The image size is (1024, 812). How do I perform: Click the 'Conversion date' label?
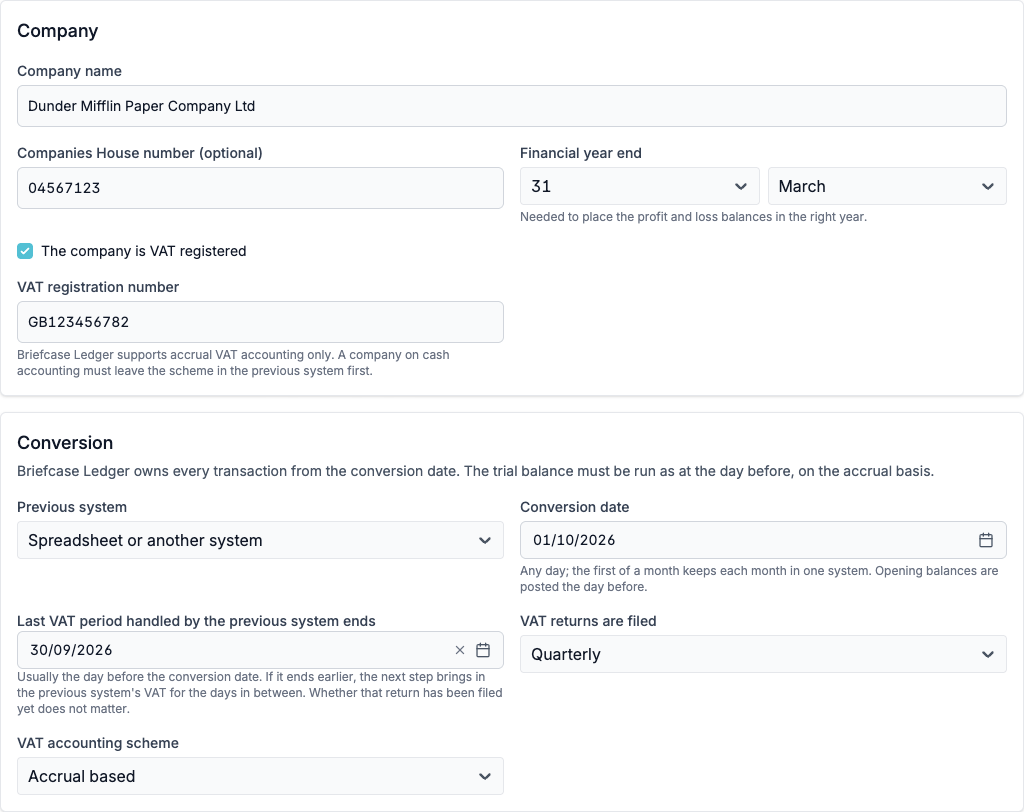tap(575, 508)
